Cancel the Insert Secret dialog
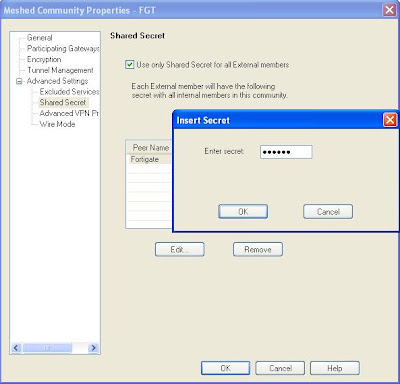Image resolution: width=400 pixels, height=384 pixels. (x=328, y=212)
